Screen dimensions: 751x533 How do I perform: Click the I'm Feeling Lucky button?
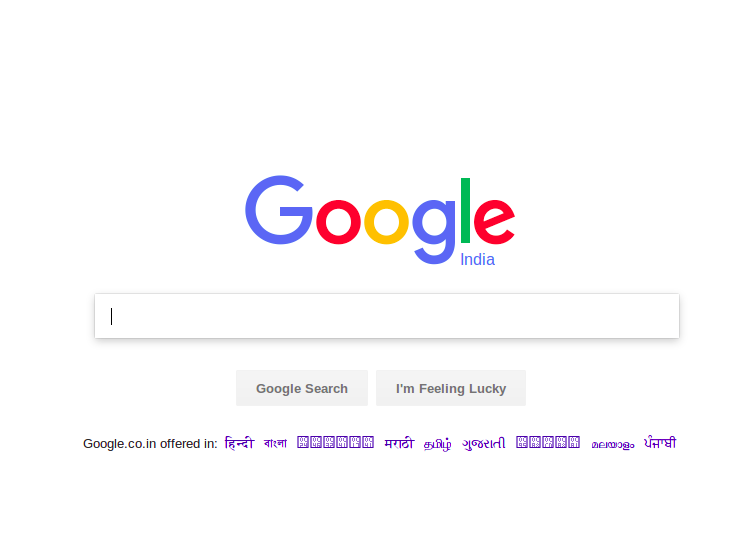tap(451, 388)
